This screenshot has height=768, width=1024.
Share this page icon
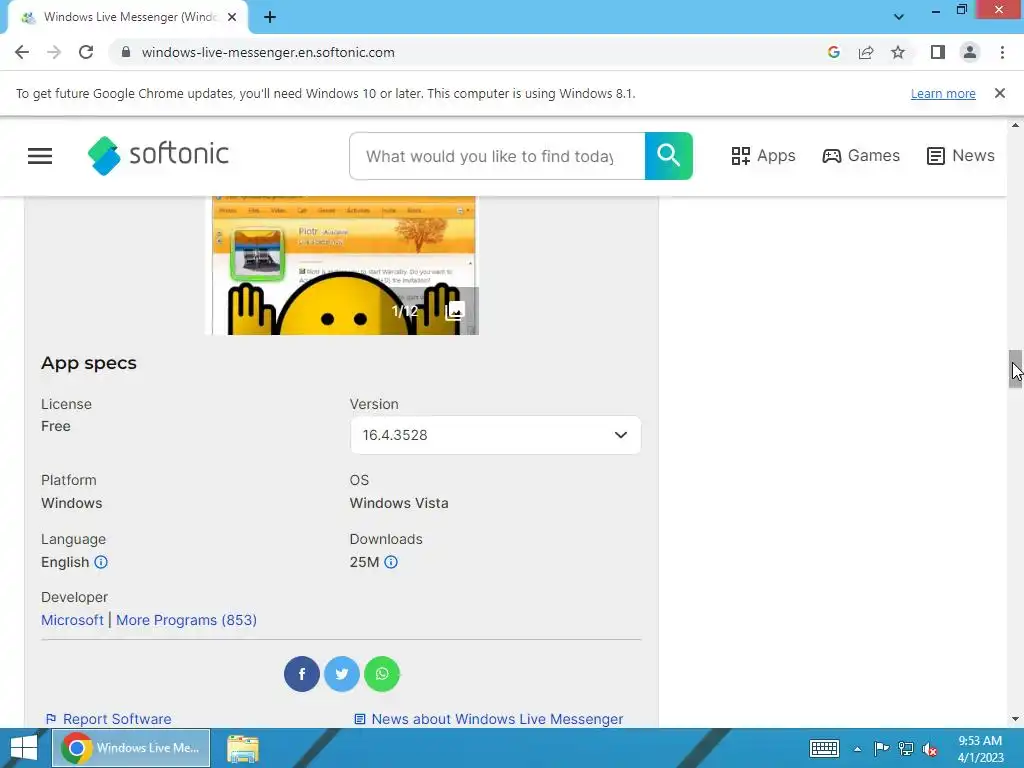click(x=866, y=52)
